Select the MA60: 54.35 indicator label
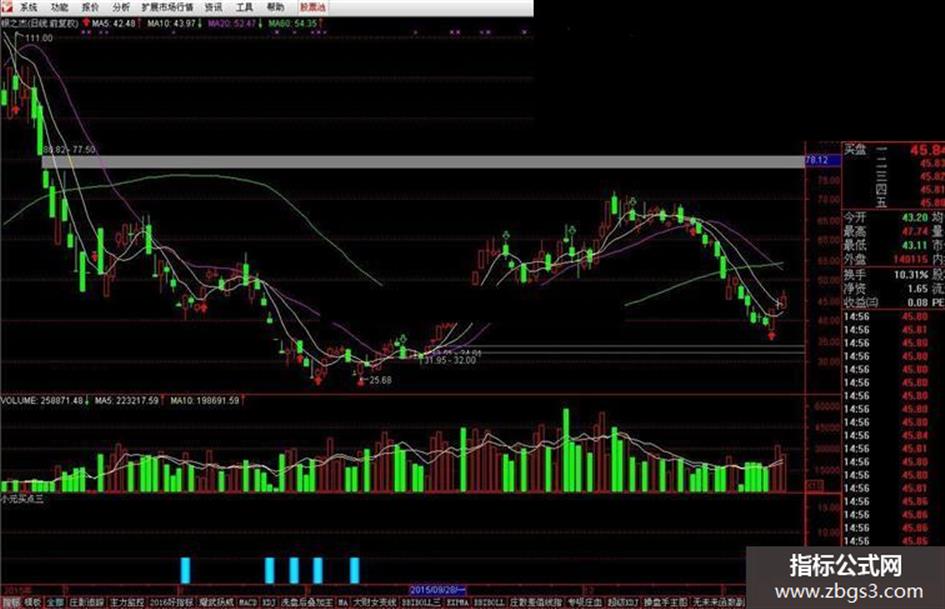 tap(292, 24)
